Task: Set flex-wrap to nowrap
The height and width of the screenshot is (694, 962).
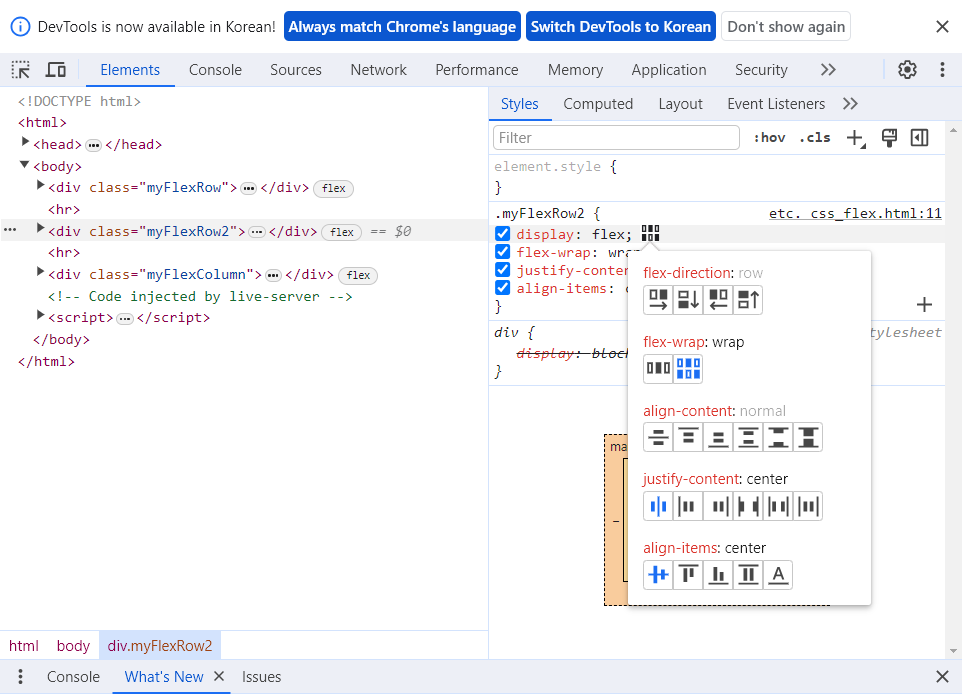Action: 658,369
